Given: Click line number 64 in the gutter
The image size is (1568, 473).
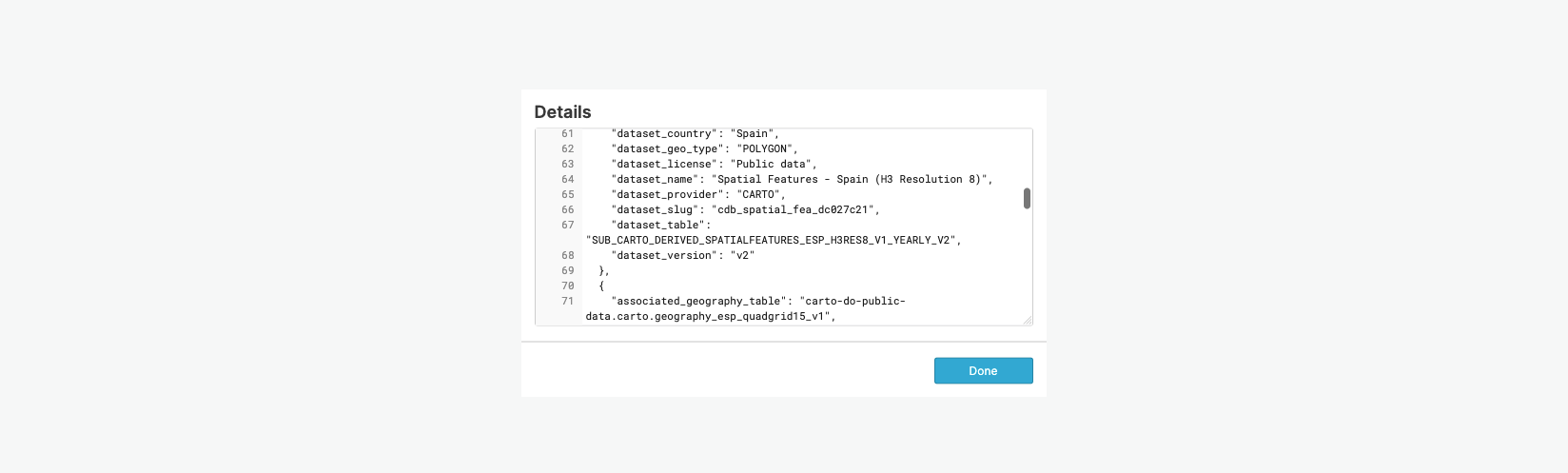Looking at the screenshot, I should pyautogui.click(x=567, y=180).
